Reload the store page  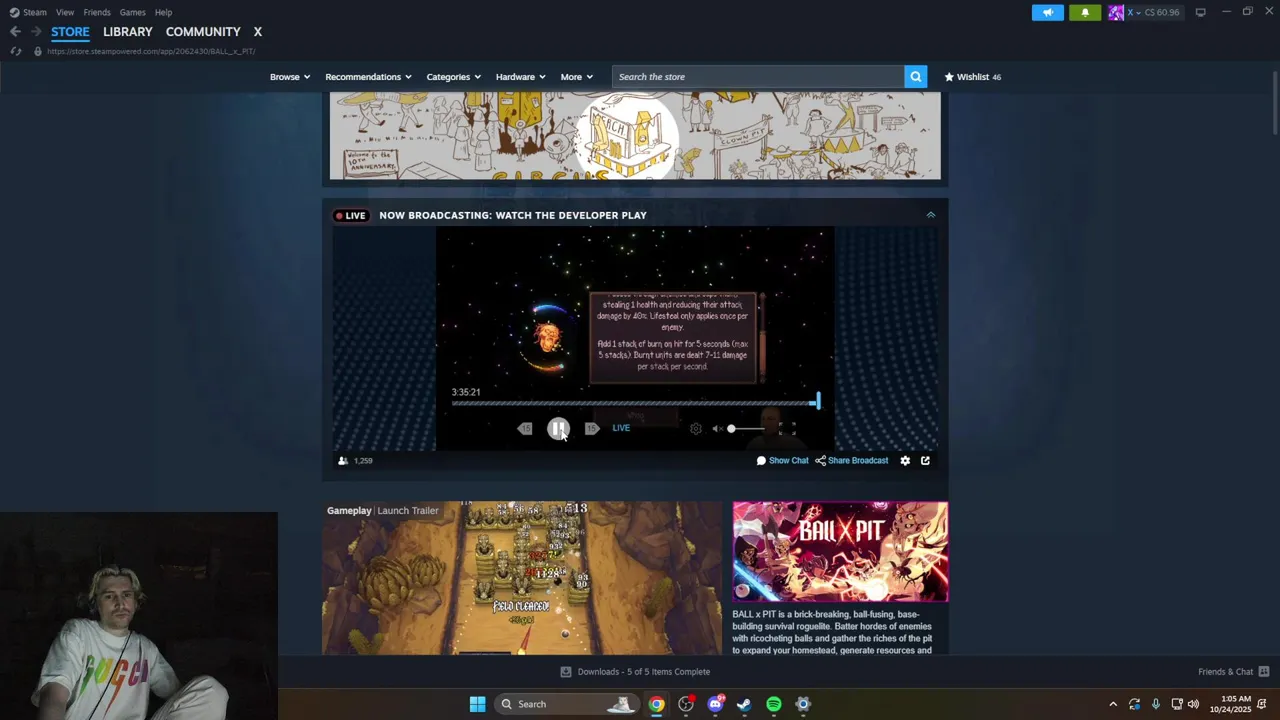pyautogui.click(x=15, y=51)
